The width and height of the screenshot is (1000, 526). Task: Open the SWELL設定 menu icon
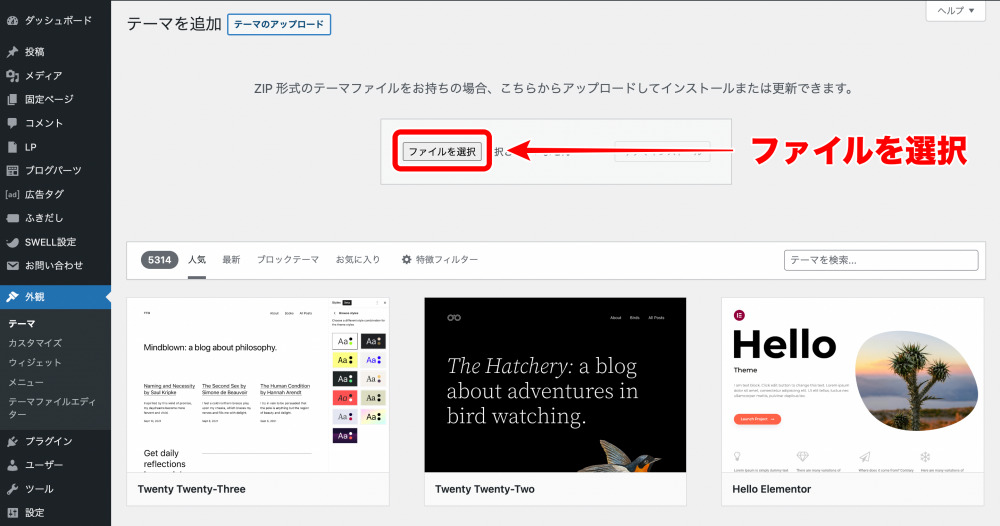point(12,242)
